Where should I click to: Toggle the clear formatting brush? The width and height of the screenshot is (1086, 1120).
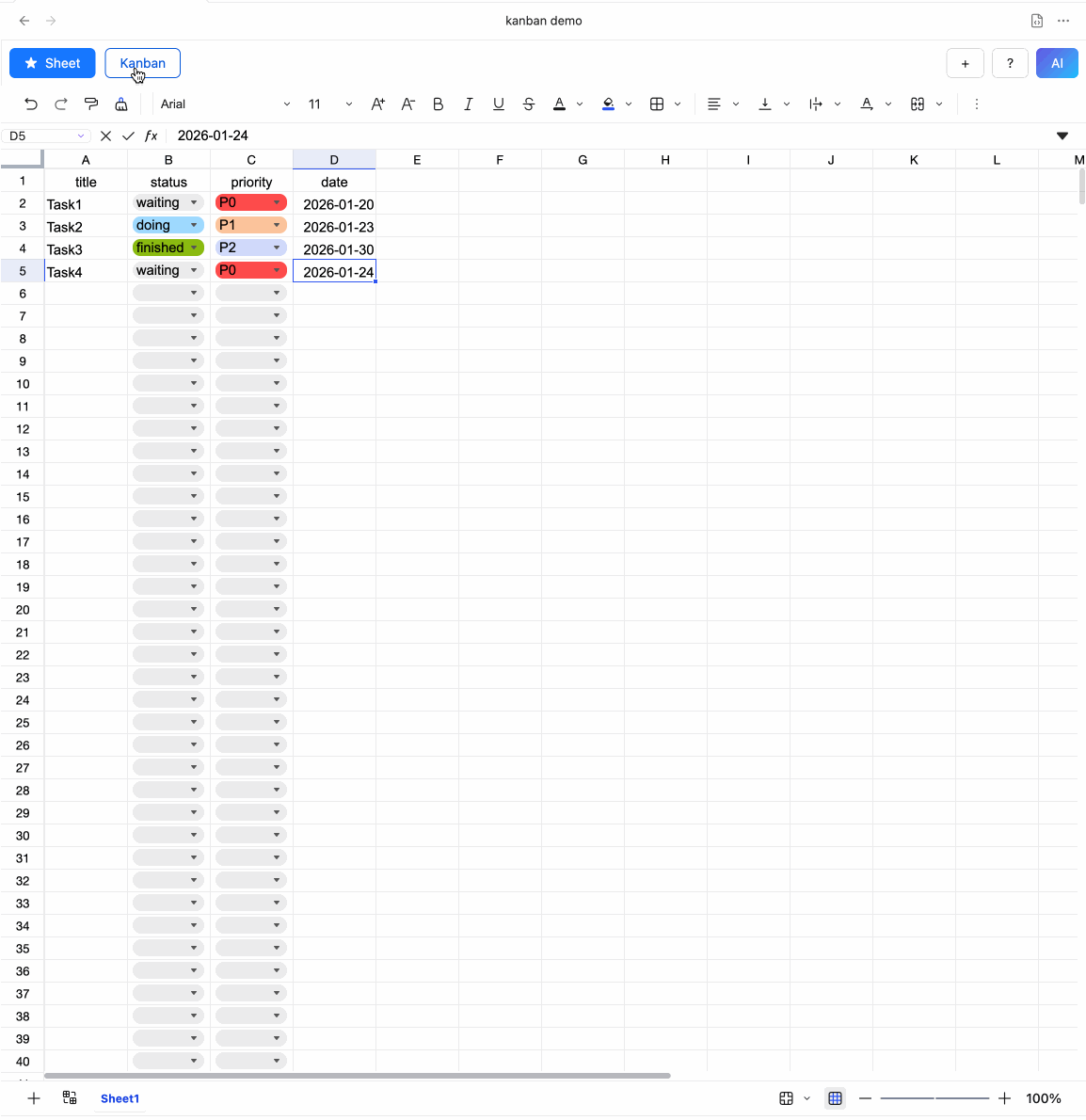[x=120, y=104]
